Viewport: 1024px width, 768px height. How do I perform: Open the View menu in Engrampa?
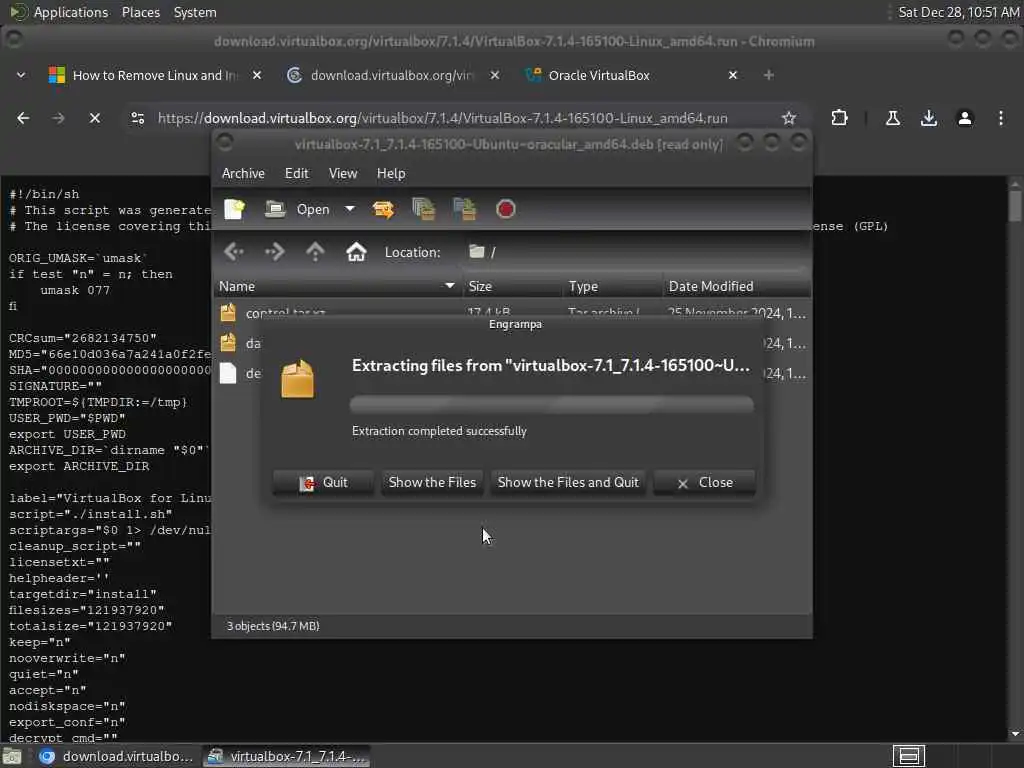tap(343, 173)
